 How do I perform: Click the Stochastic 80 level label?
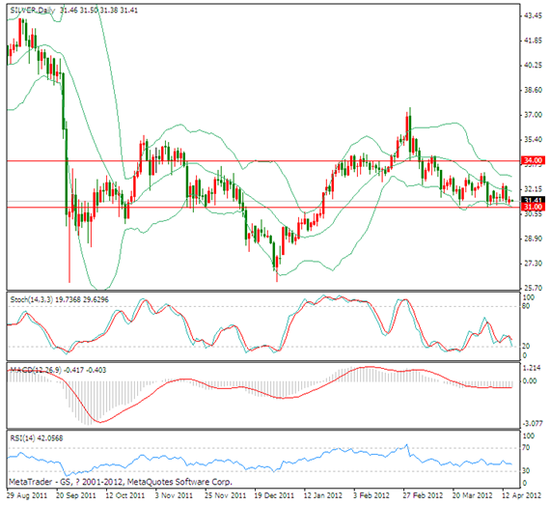pos(527,306)
